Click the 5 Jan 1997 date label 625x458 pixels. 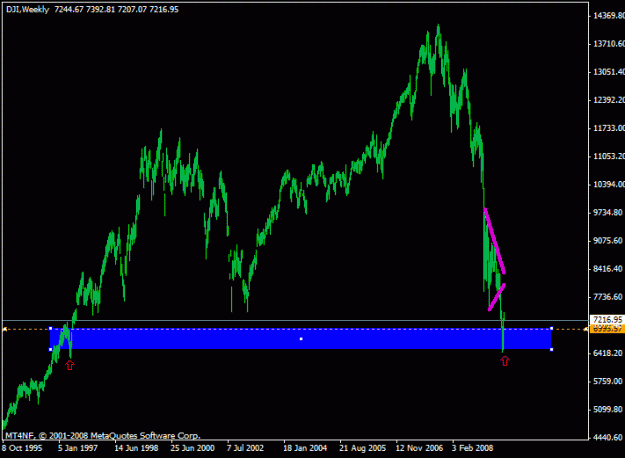pos(78,448)
